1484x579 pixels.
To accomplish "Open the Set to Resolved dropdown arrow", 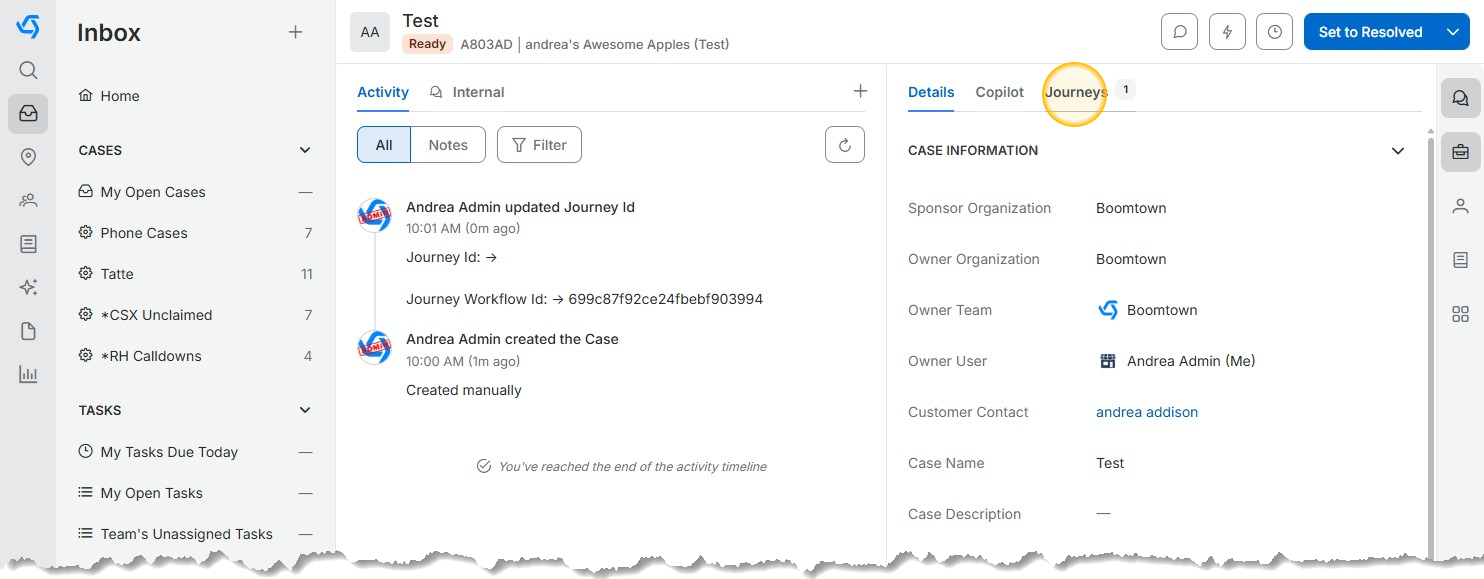I will click(x=1453, y=32).
